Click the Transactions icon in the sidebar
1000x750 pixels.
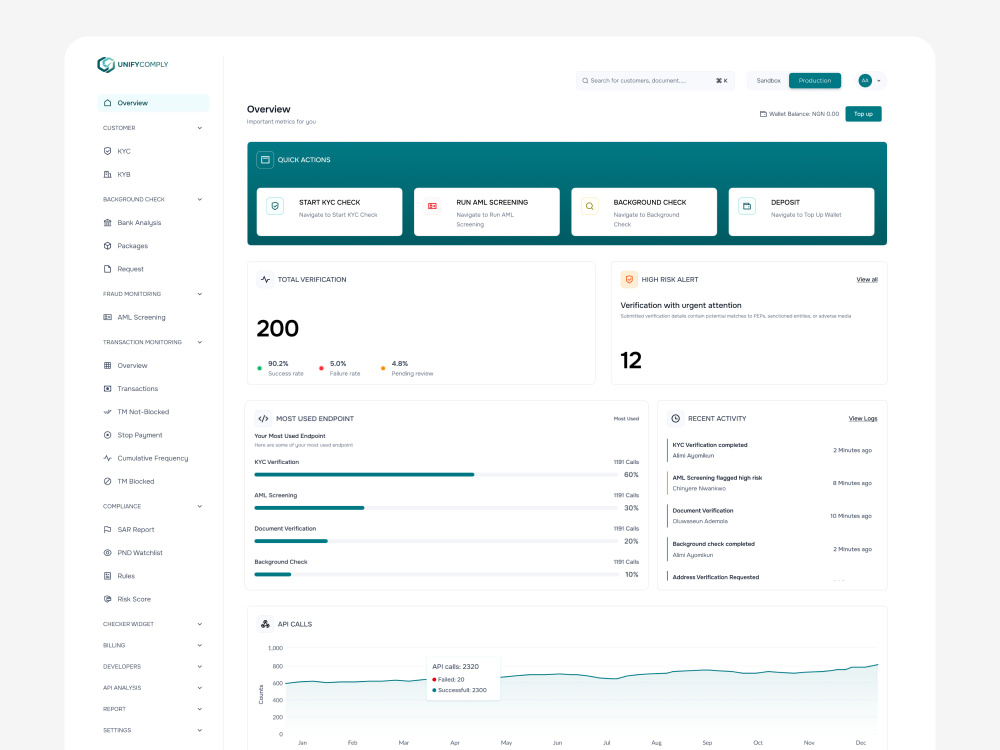click(107, 388)
